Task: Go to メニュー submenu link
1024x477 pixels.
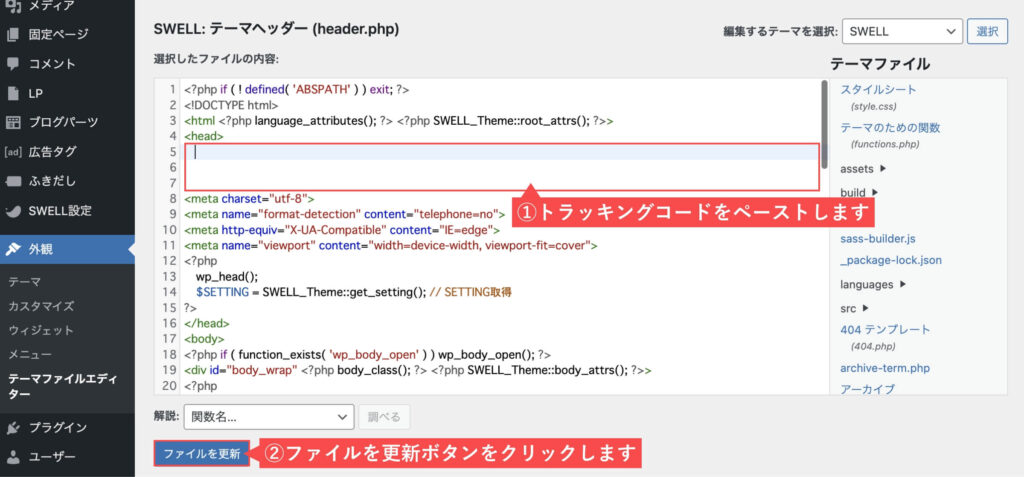Action: click(x=30, y=355)
